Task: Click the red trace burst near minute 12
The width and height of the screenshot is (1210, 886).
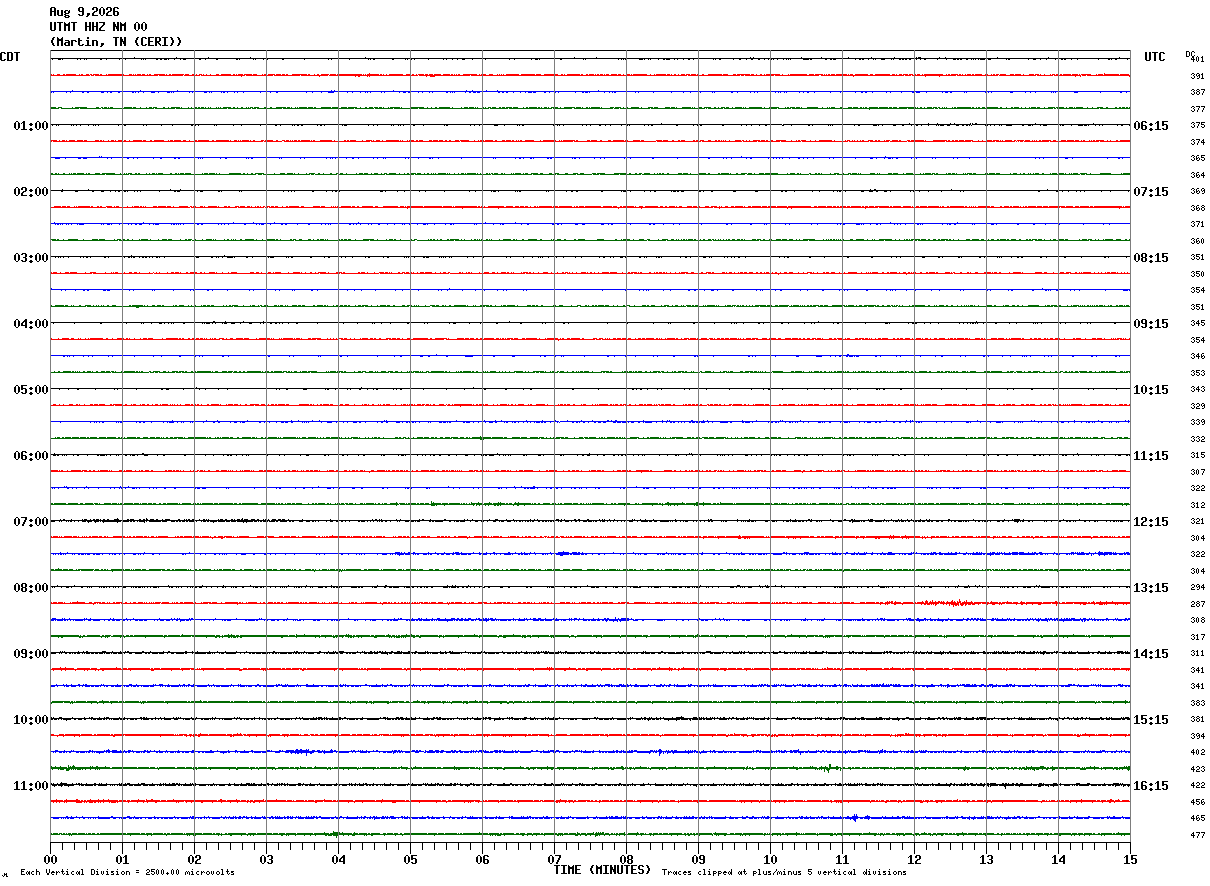Action: coord(948,603)
